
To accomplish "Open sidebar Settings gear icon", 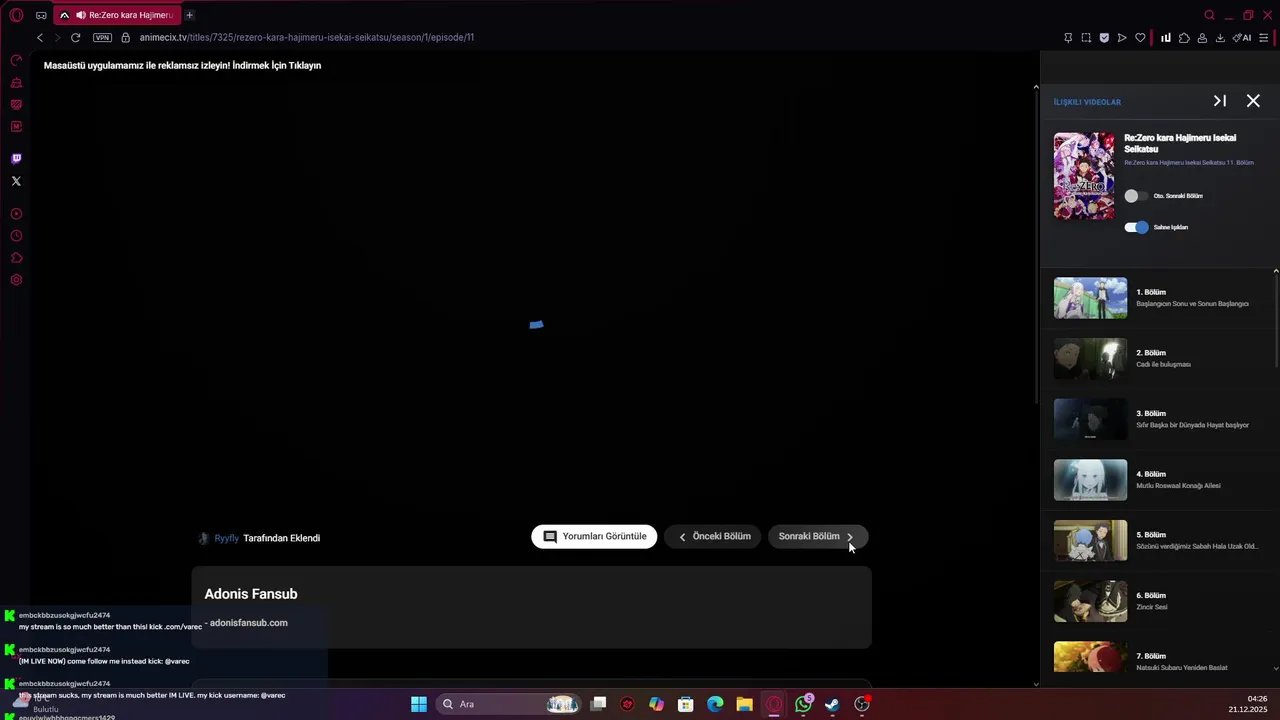I will (16, 280).
